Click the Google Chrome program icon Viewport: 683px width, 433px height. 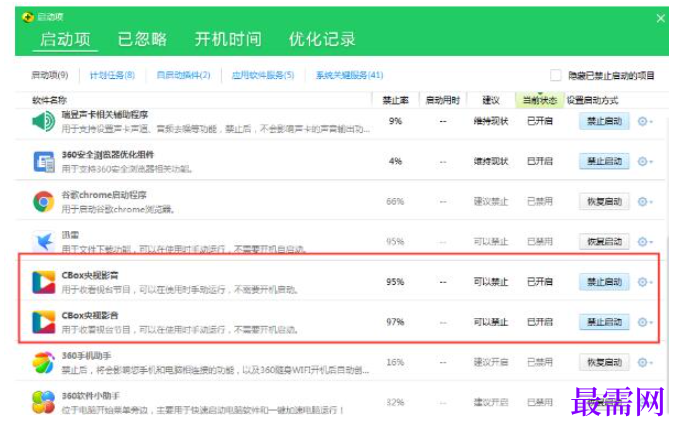pyautogui.click(x=44, y=202)
